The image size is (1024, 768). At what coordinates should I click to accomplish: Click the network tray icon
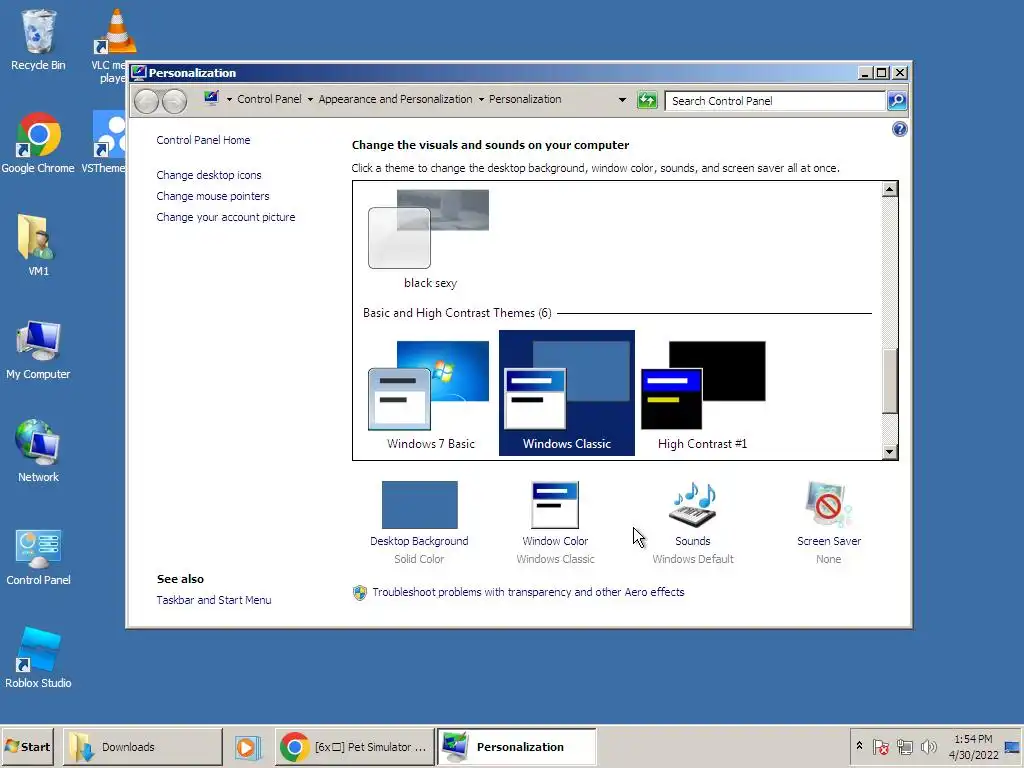coord(904,746)
